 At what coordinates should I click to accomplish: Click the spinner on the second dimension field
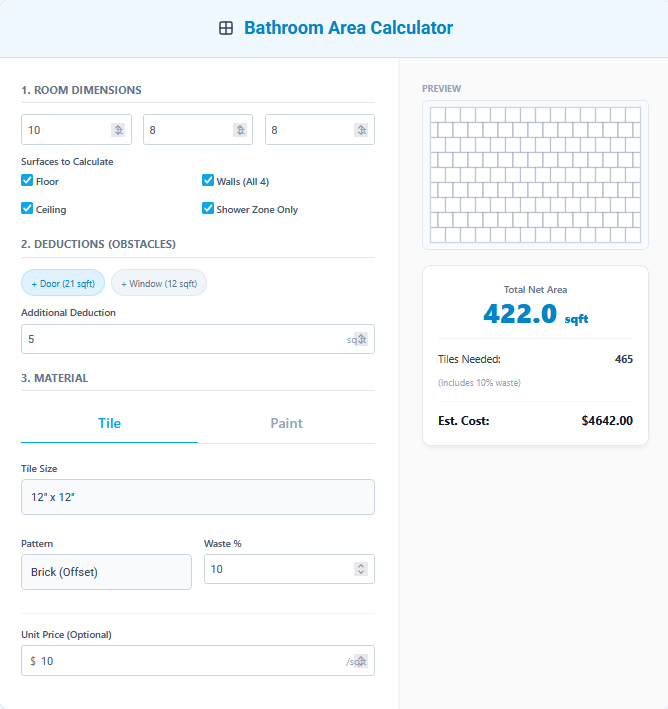point(240,130)
